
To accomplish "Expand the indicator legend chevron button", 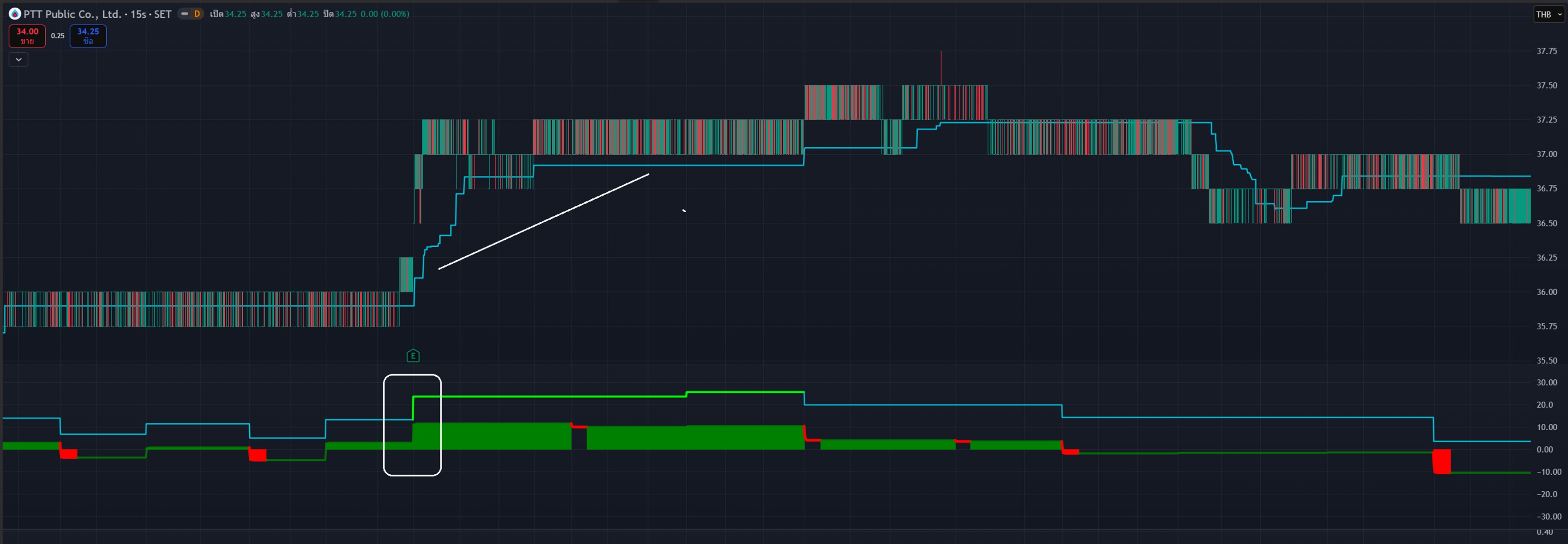I will tap(18, 59).
